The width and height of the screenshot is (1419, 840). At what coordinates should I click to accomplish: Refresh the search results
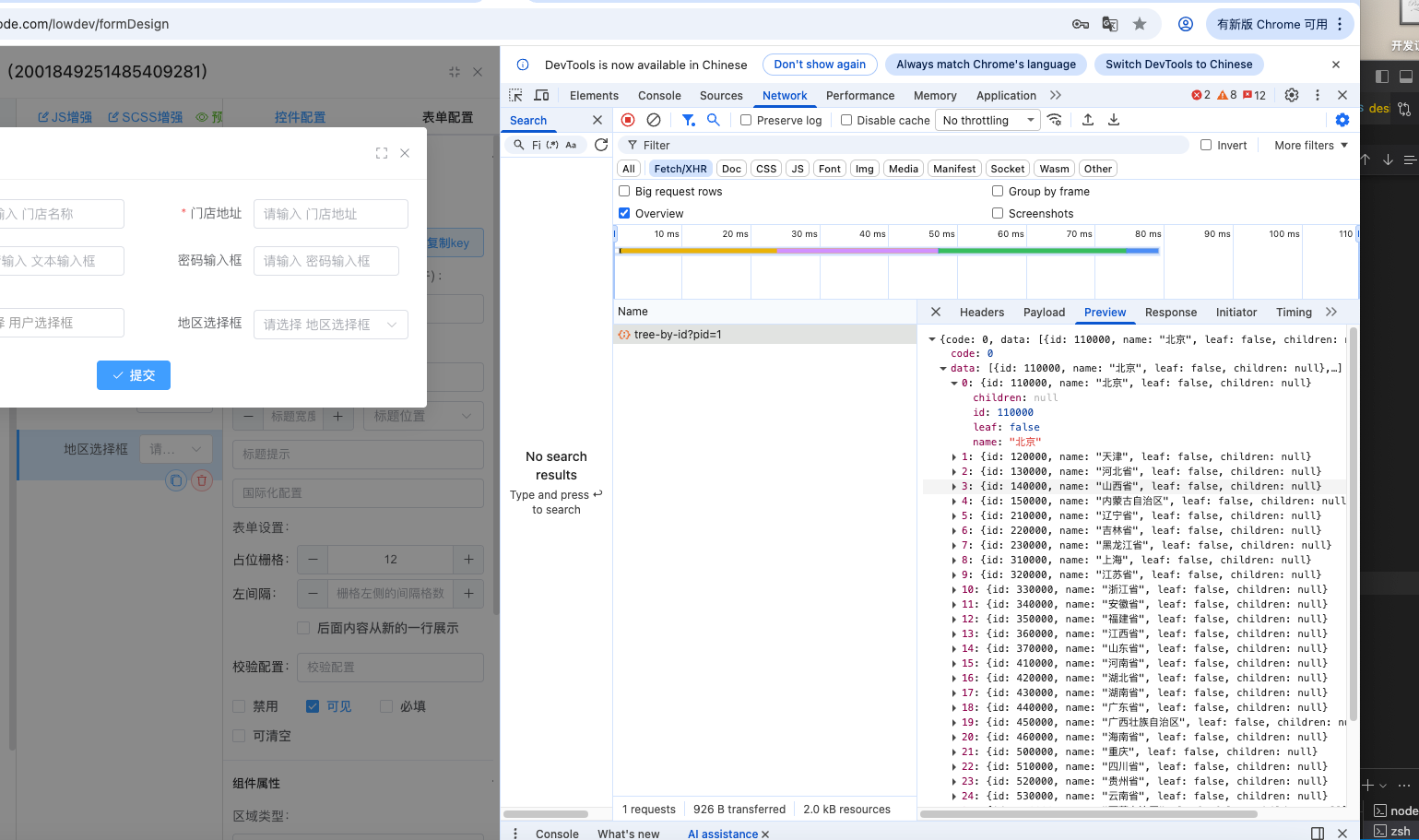point(601,145)
